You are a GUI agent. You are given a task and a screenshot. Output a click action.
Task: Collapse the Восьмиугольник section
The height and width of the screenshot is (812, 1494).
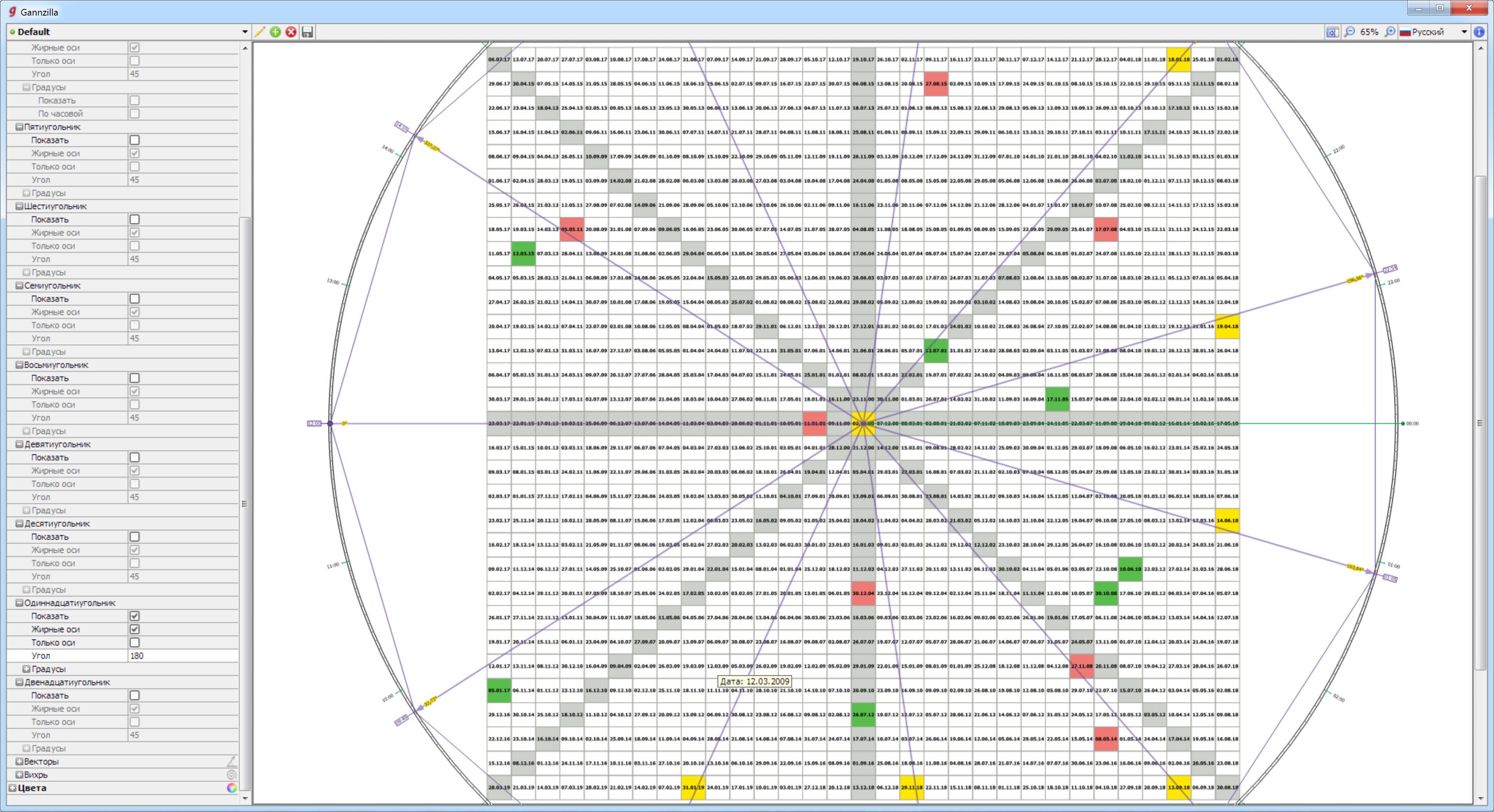click(x=19, y=365)
